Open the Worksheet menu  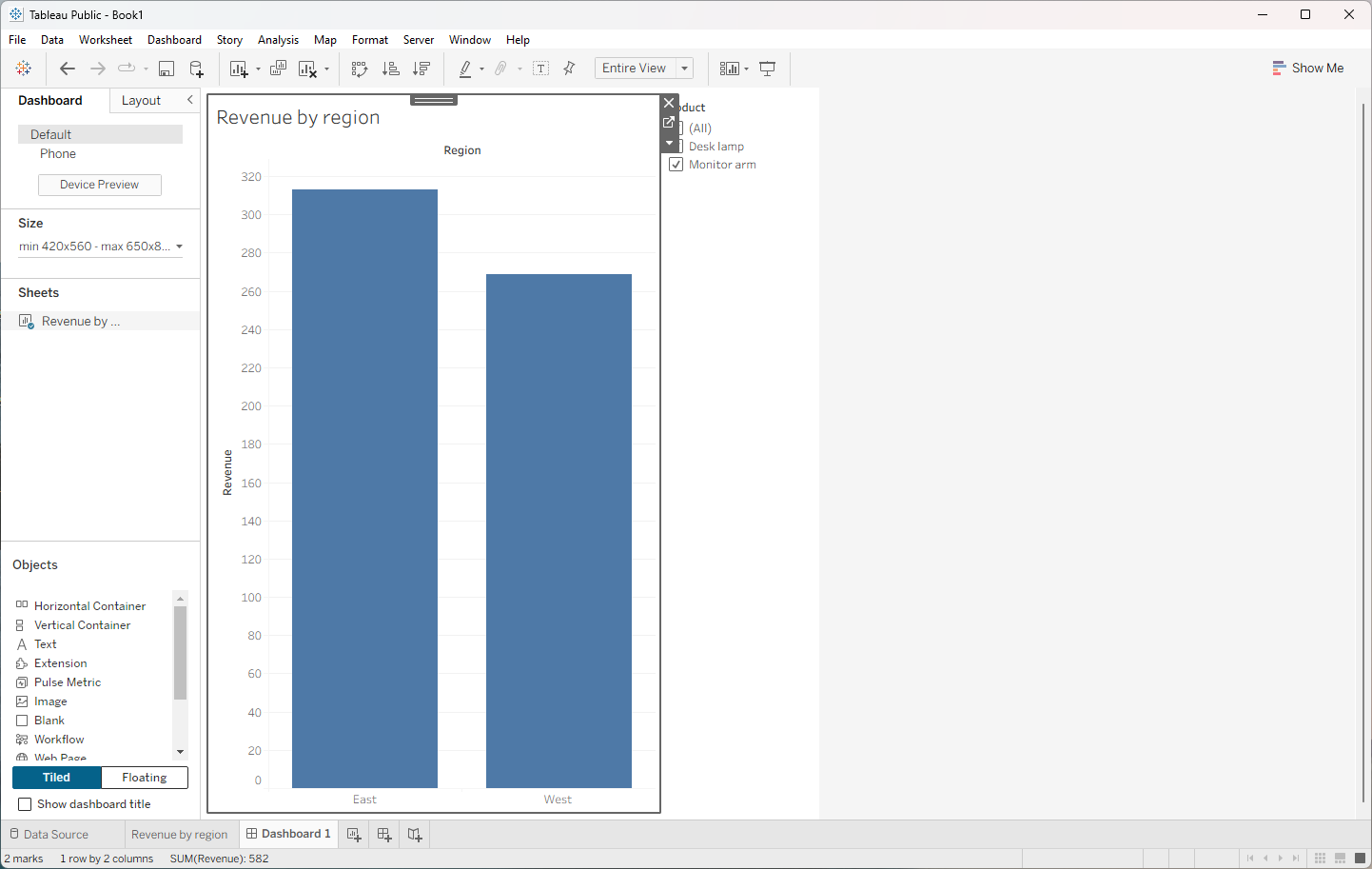pos(106,40)
